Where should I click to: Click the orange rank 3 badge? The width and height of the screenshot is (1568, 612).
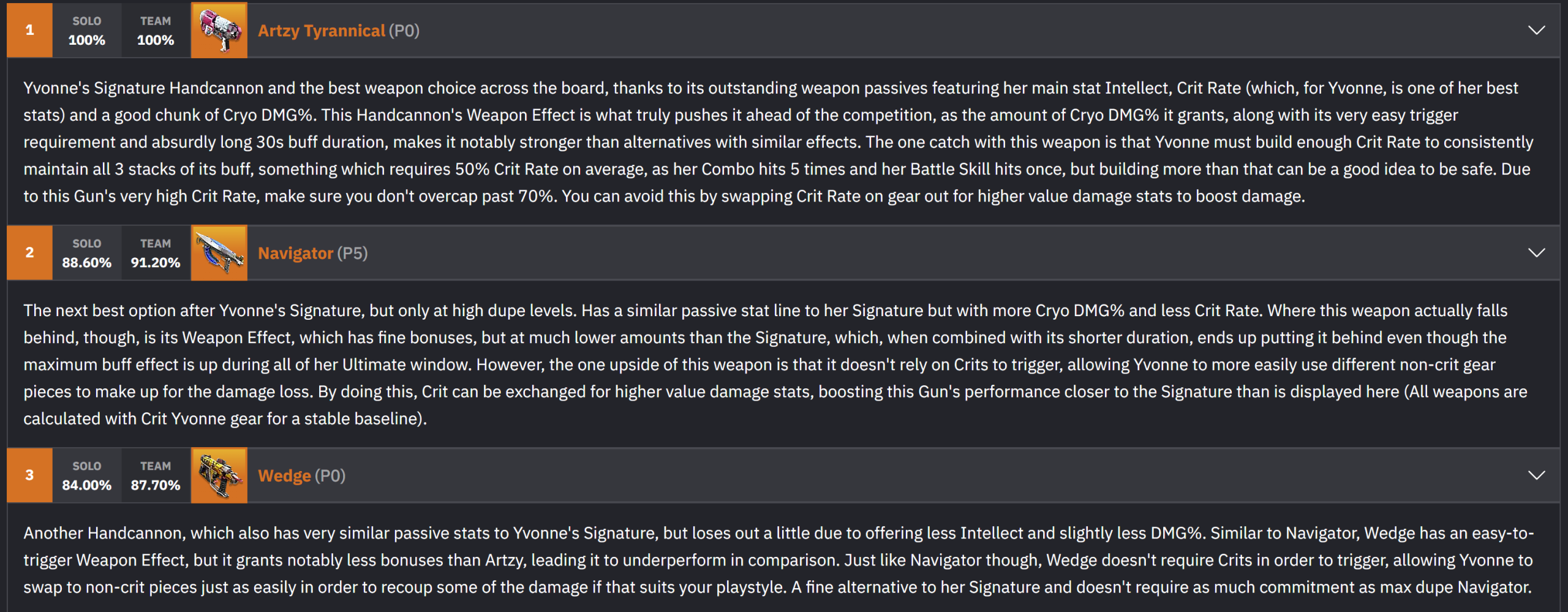point(29,475)
